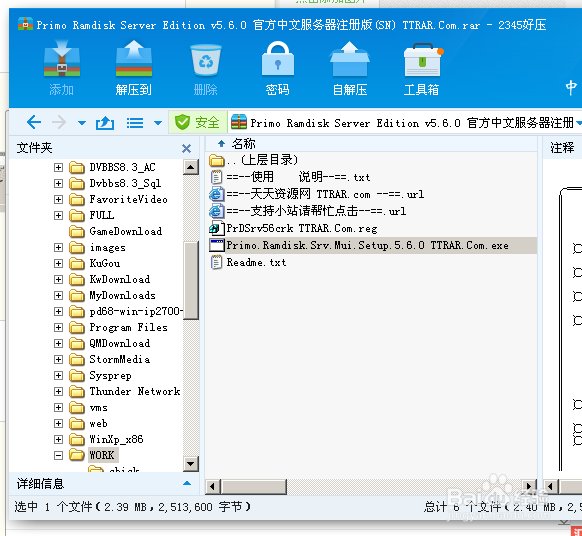Click the 2345好压 app icon in title bar
582x536 pixels.
tap(25, 24)
